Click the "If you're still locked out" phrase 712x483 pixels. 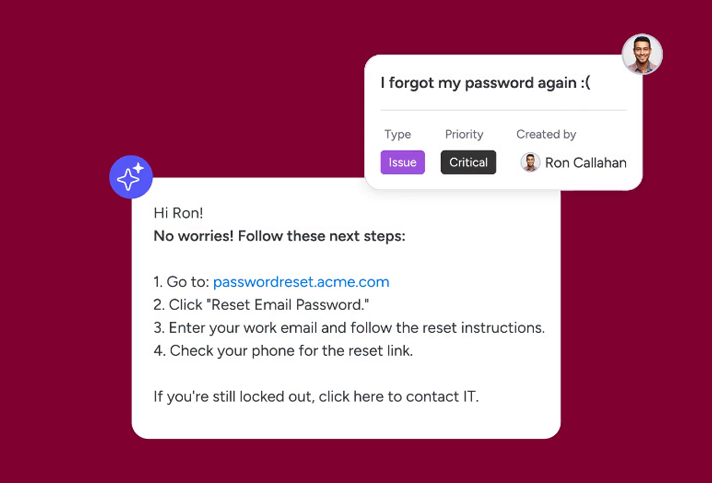pyautogui.click(x=233, y=396)
